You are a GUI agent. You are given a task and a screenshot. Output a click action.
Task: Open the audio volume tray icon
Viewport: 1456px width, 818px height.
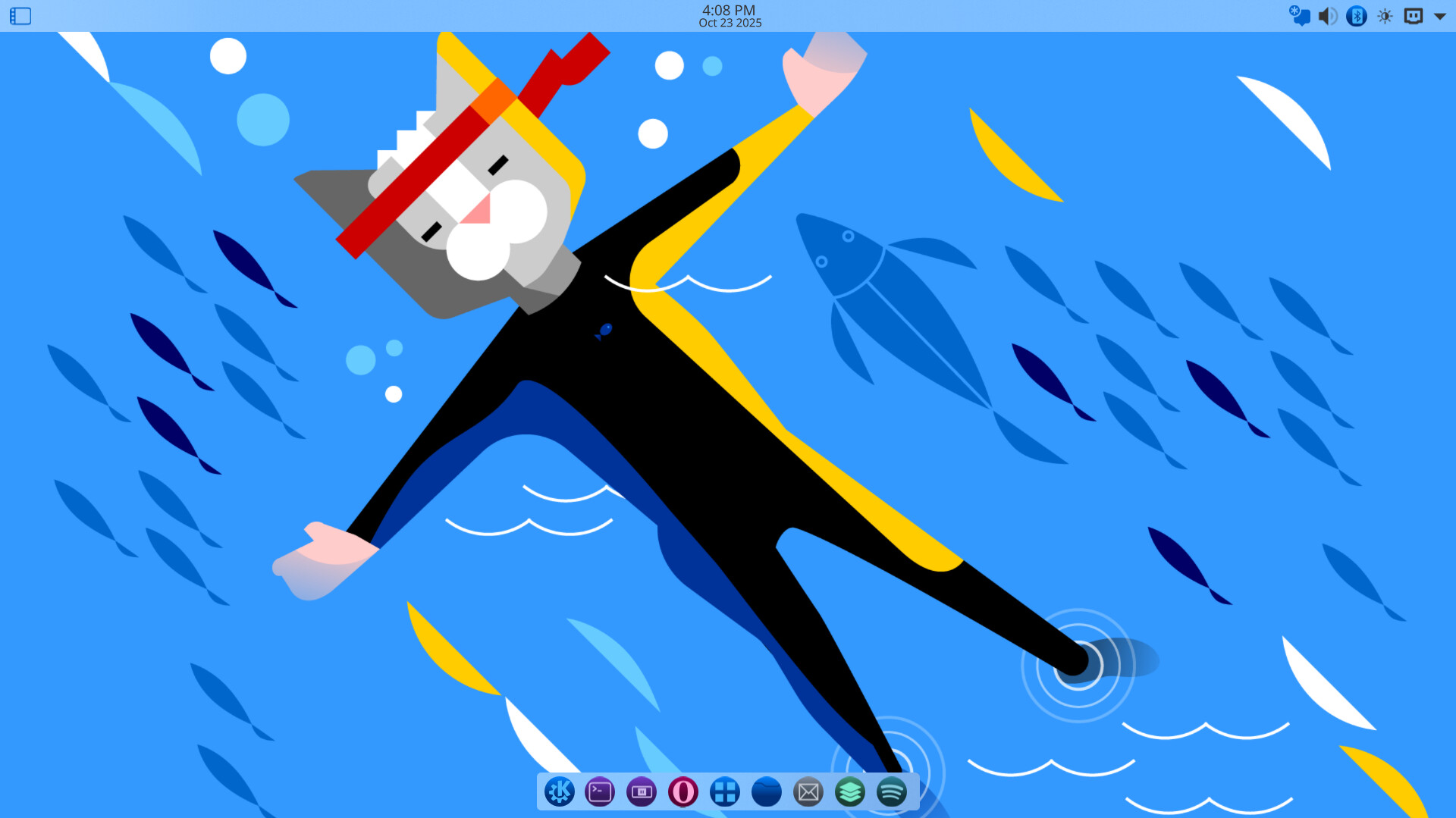(1327, 16)
